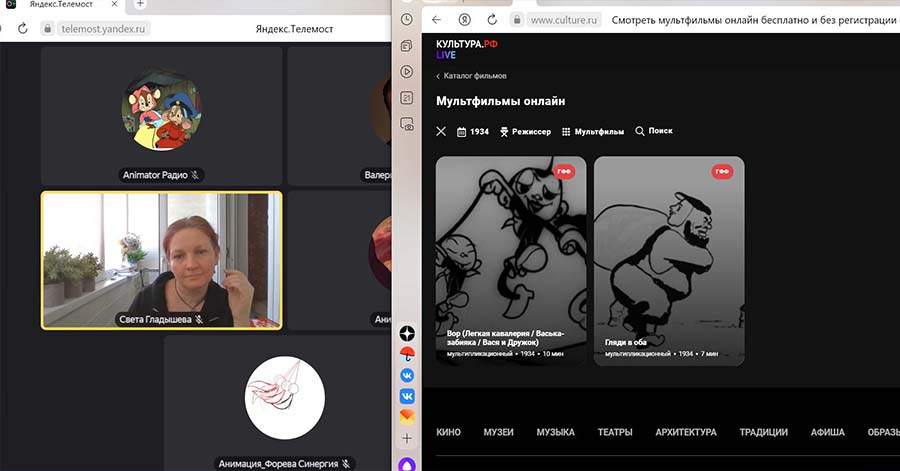Open the АФИША footer menu item
The image size is (900, 471).
point(828,432)
